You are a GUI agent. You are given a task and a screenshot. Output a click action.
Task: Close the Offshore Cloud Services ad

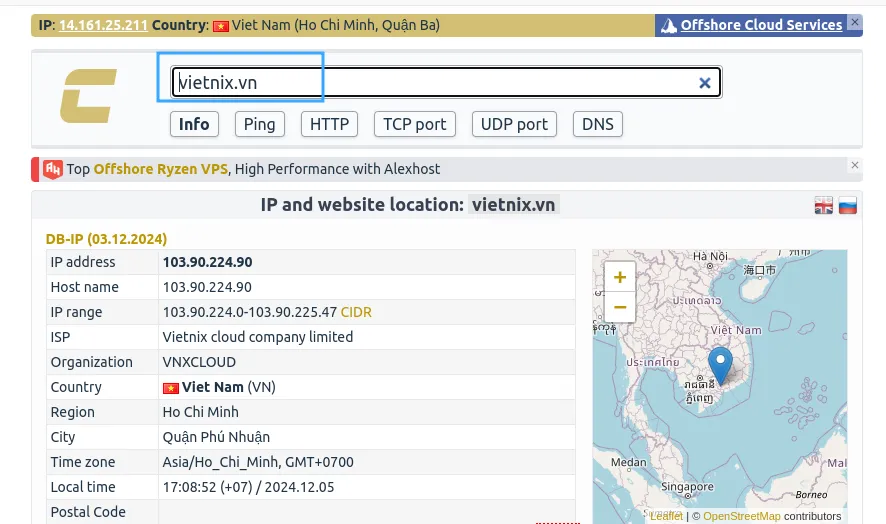(x=855, y=22)
